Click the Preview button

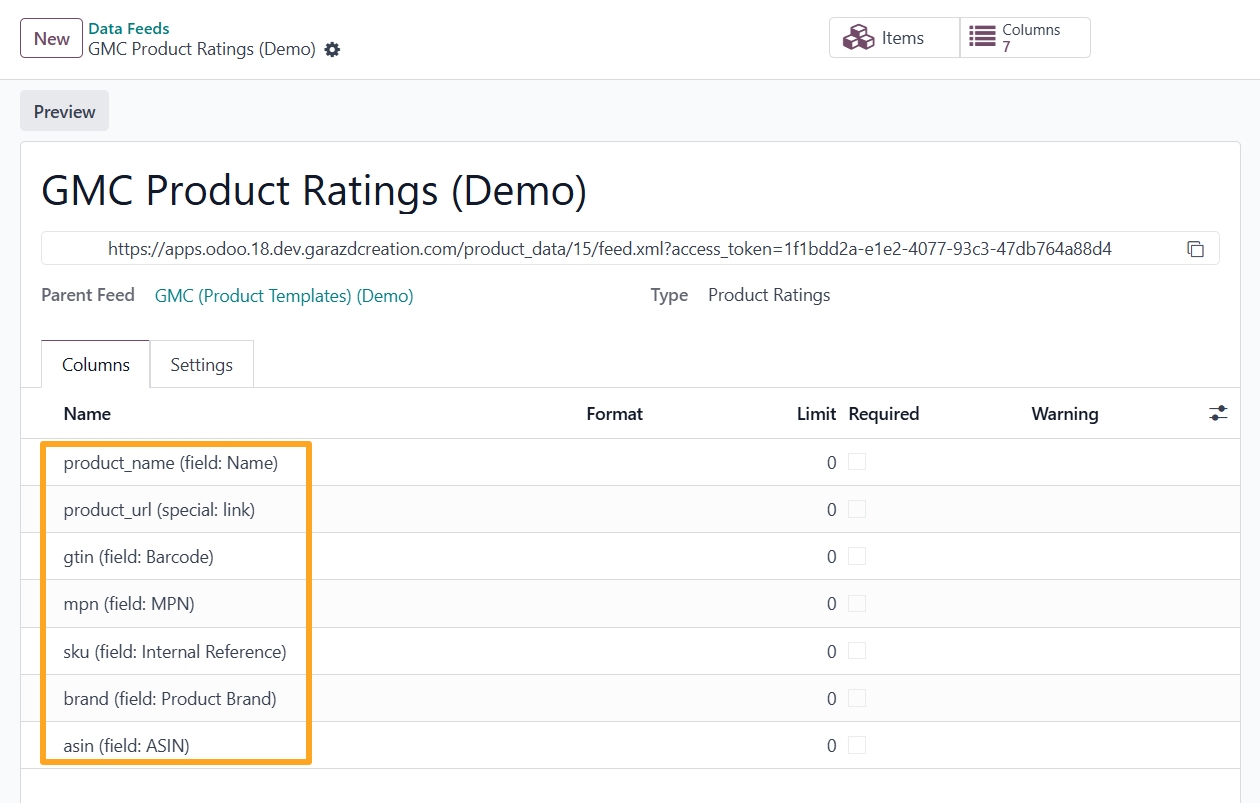pos(63,110)
